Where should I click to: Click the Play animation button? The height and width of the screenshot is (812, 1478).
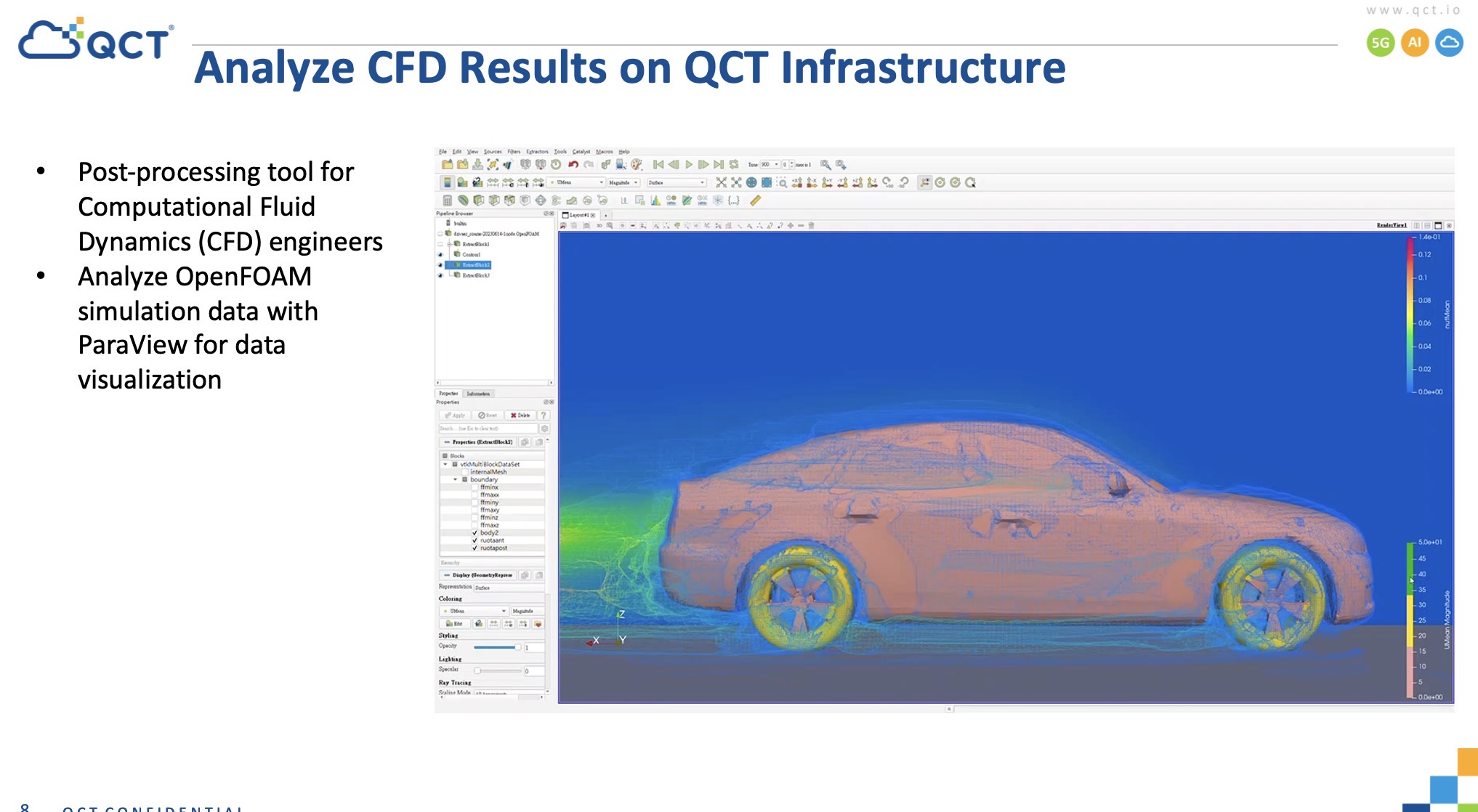689,165
